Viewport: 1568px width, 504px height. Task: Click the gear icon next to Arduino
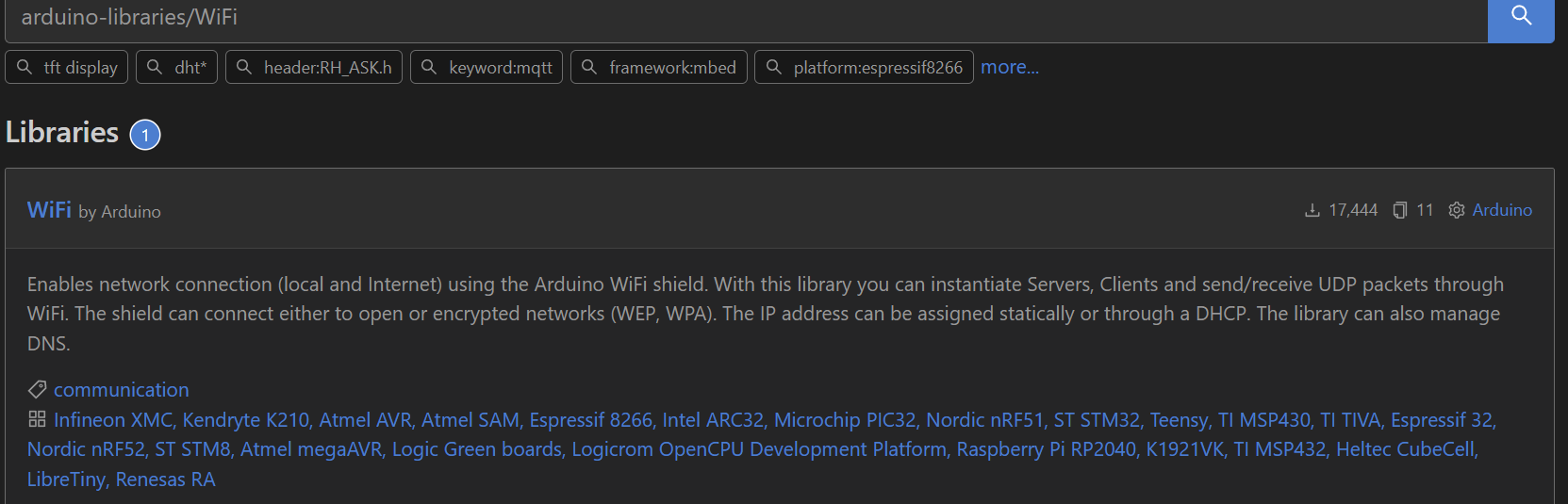[x=1457, y=210]
